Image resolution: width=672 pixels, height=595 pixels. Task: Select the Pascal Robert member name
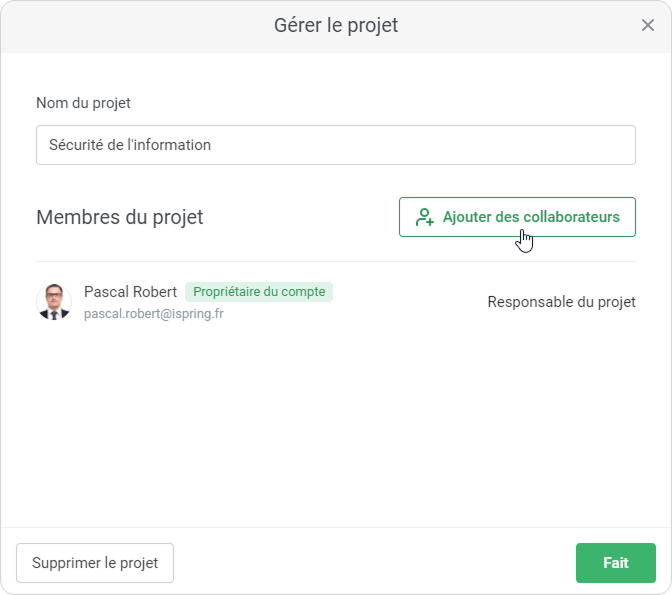point(130,292)
